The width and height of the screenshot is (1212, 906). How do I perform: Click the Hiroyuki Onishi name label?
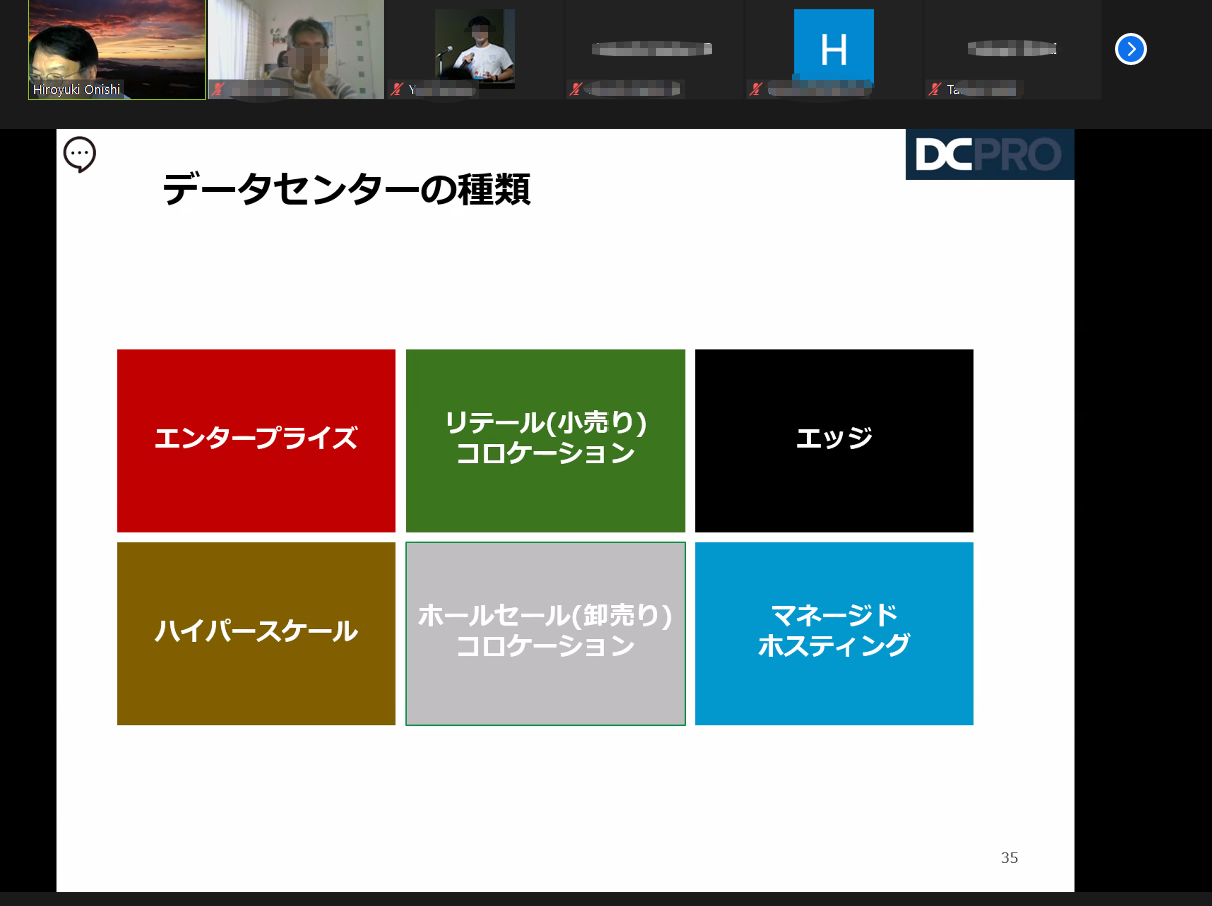(x=77, y=89)
